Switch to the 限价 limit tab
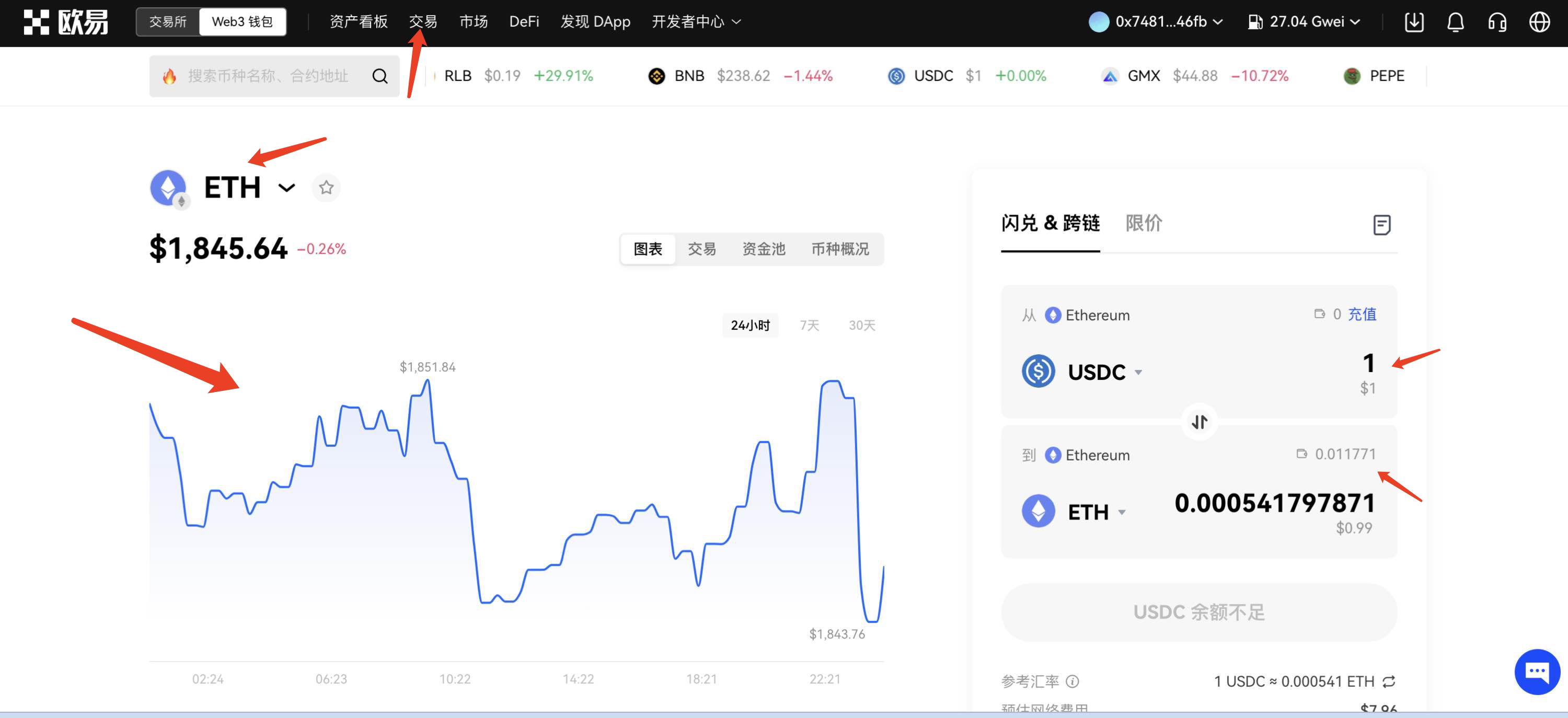 [x=1144, y=223]
